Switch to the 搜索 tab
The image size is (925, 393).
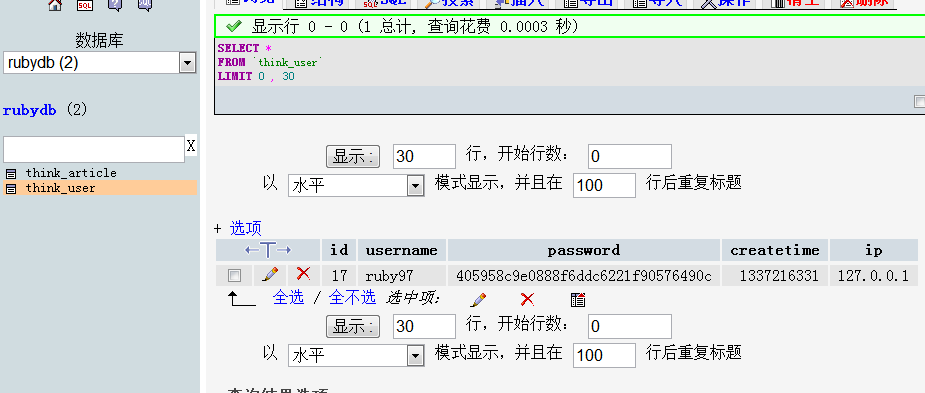[x=450, y=2]
